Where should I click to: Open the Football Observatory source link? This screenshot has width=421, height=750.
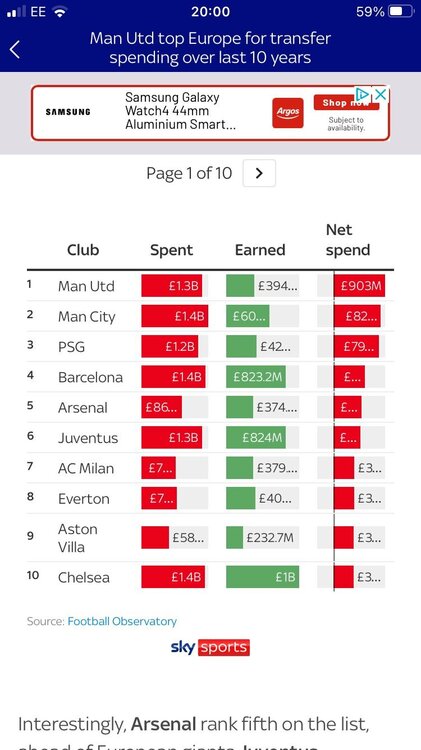[x=122, y=621]
